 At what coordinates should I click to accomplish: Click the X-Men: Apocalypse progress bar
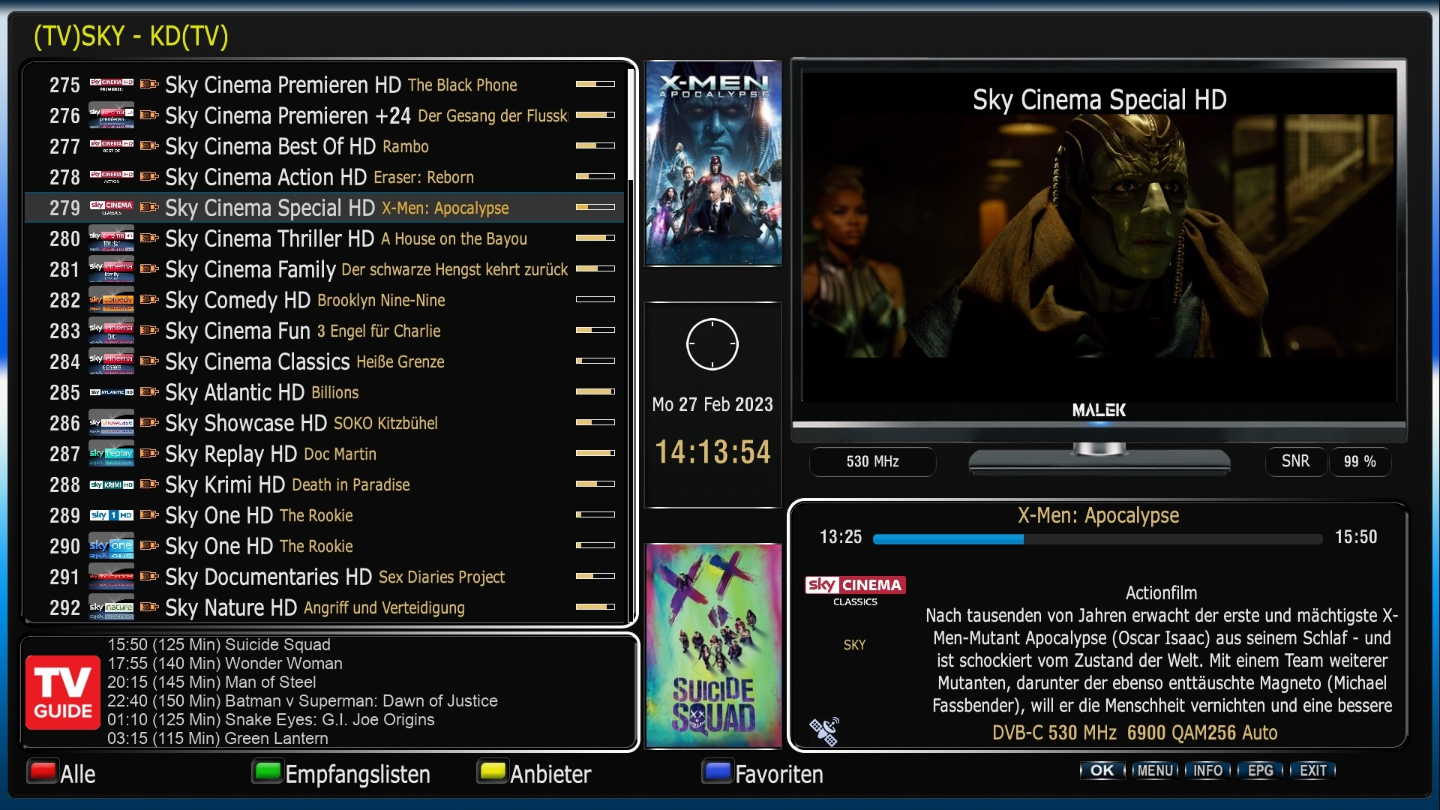pos(1097,539)
